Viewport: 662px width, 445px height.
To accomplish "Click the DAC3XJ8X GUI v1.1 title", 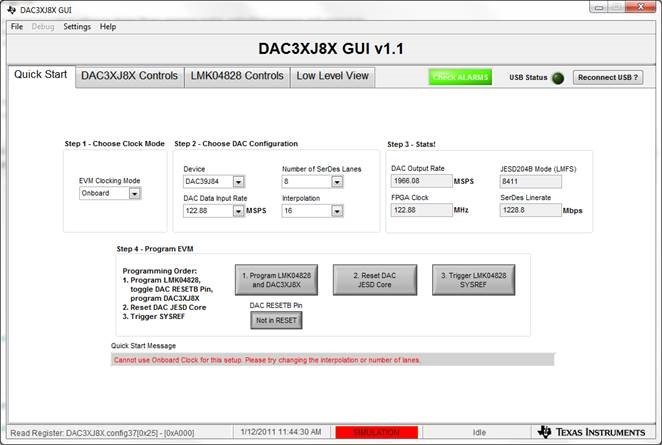I will tap(331, 49).
